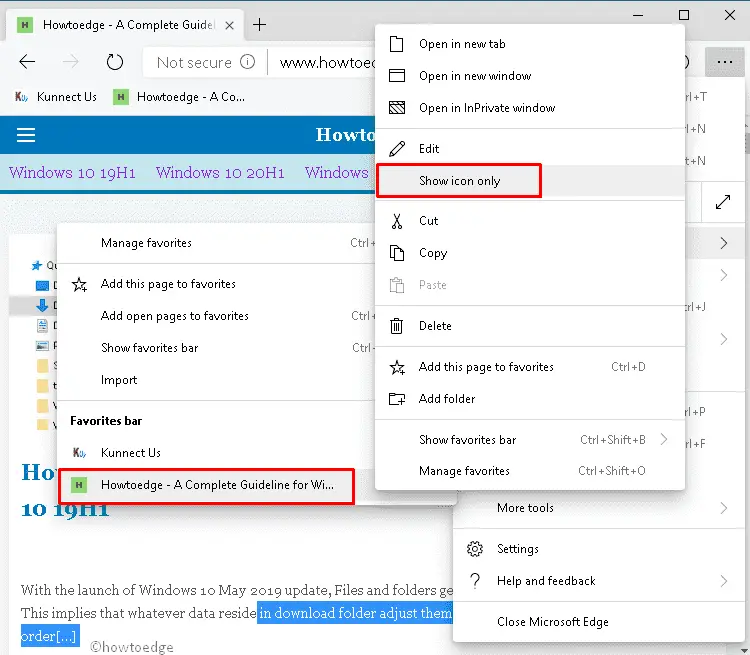Choose Copy from context menu
750x655 pixels.
click(529, 253)
